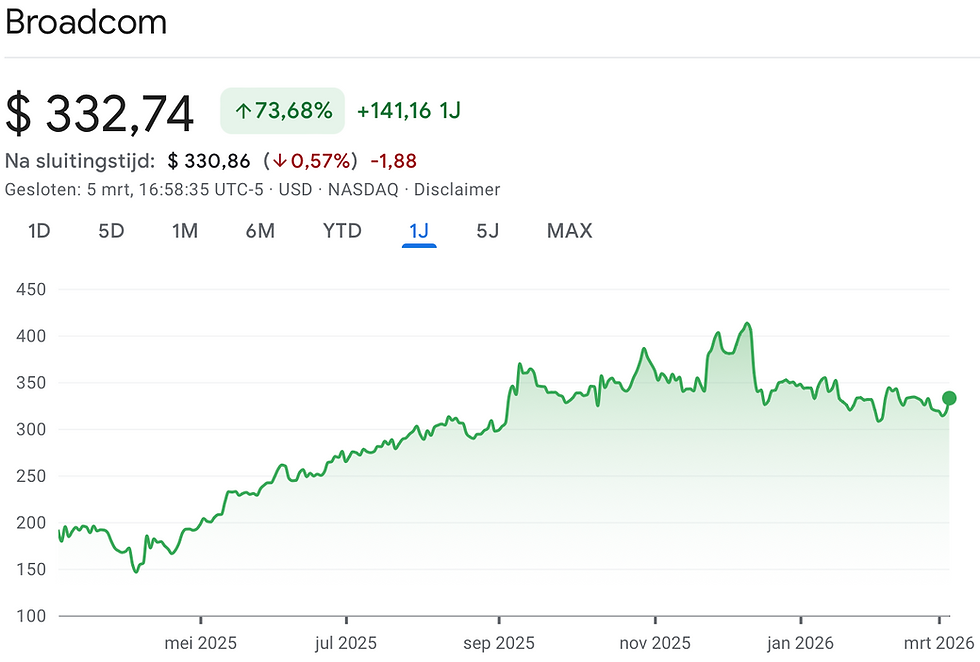Switch to the 5D range tab
This screenshot has height=662, width=980.
pos(111,231)
